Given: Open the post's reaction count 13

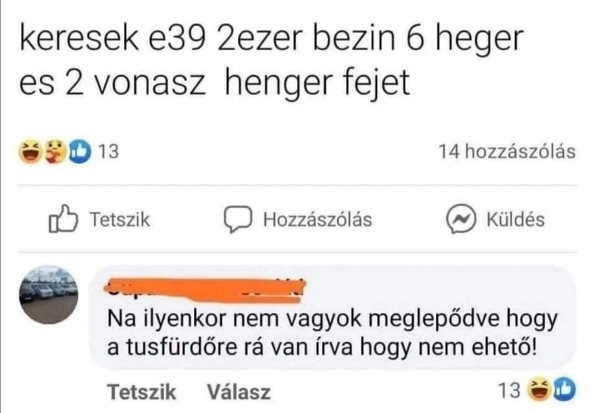Looking at the screenshot, I should (108, 152).
